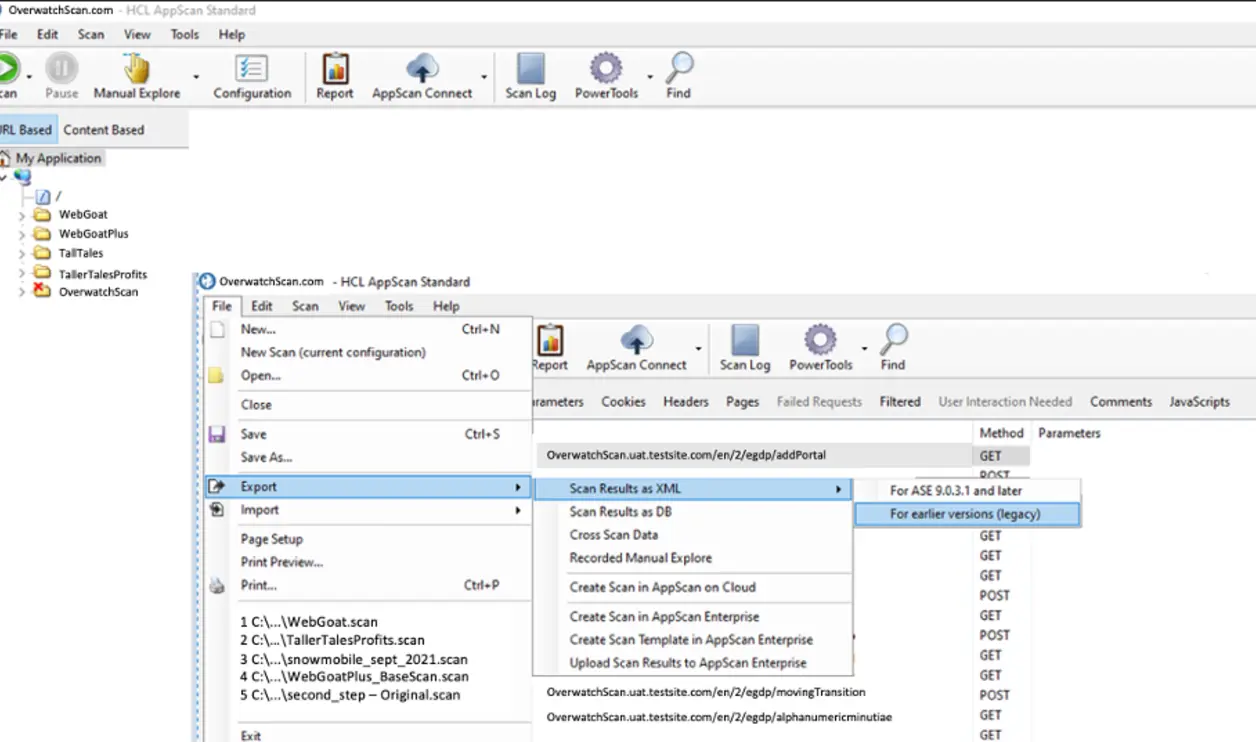Viewport: 1256px width, 742px height.
Task: Open the Import submenu
Action: coord(259,510)
